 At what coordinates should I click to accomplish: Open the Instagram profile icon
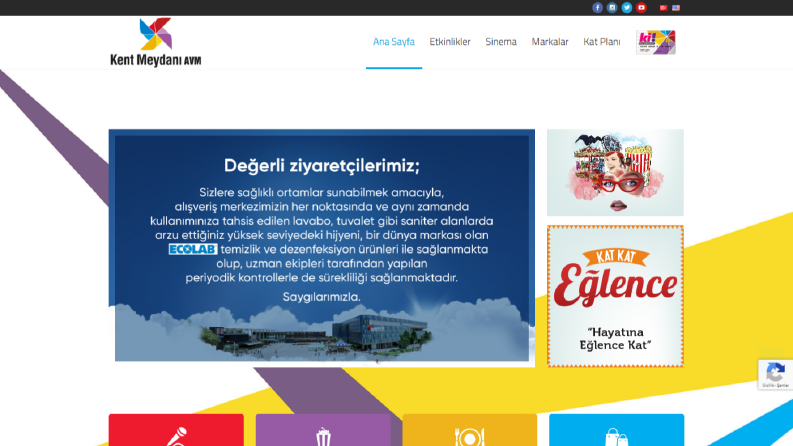tap(612, 8)
